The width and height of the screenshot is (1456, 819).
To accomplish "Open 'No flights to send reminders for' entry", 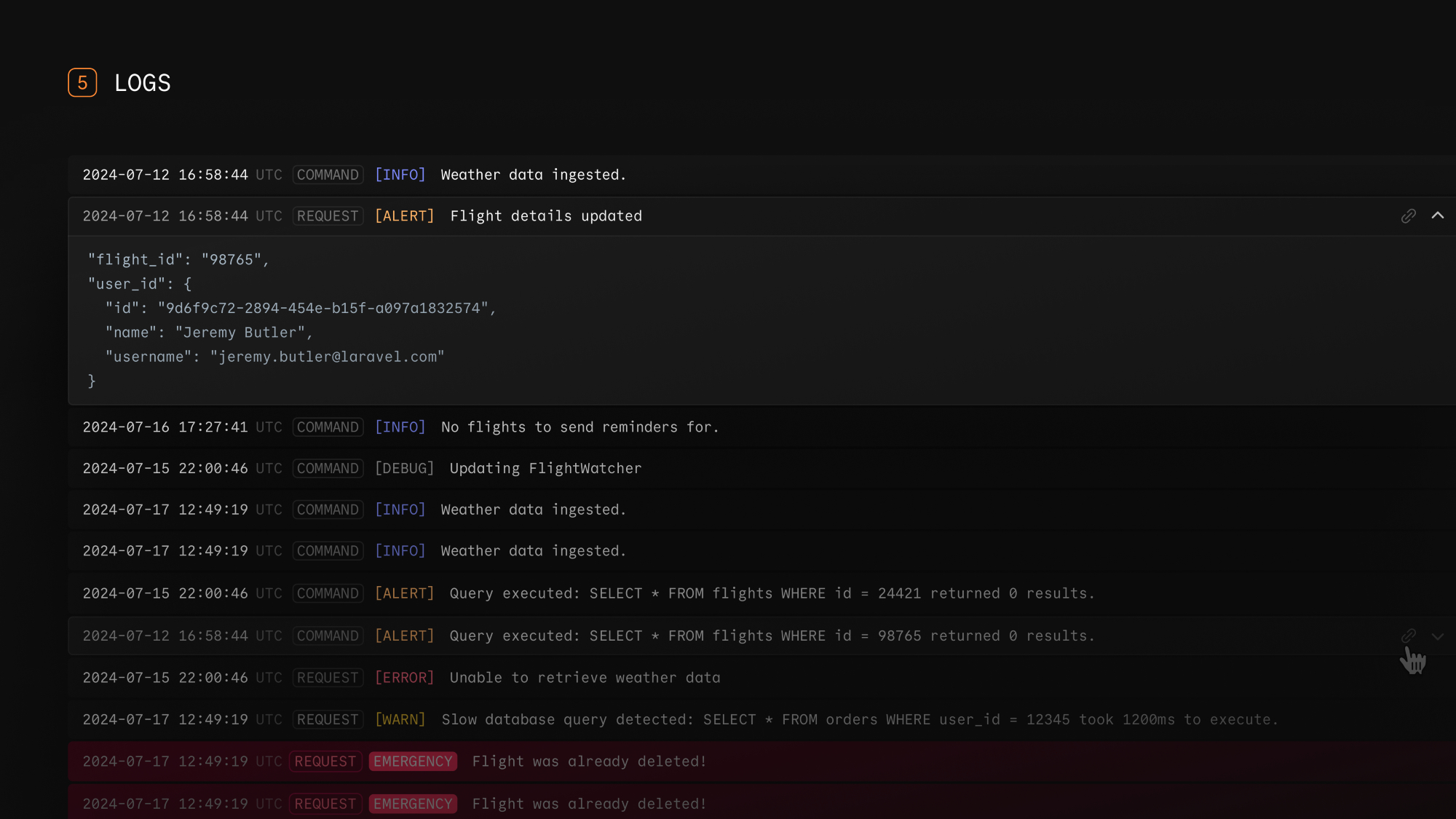I will pyautogui.click(x=579, y=427).
